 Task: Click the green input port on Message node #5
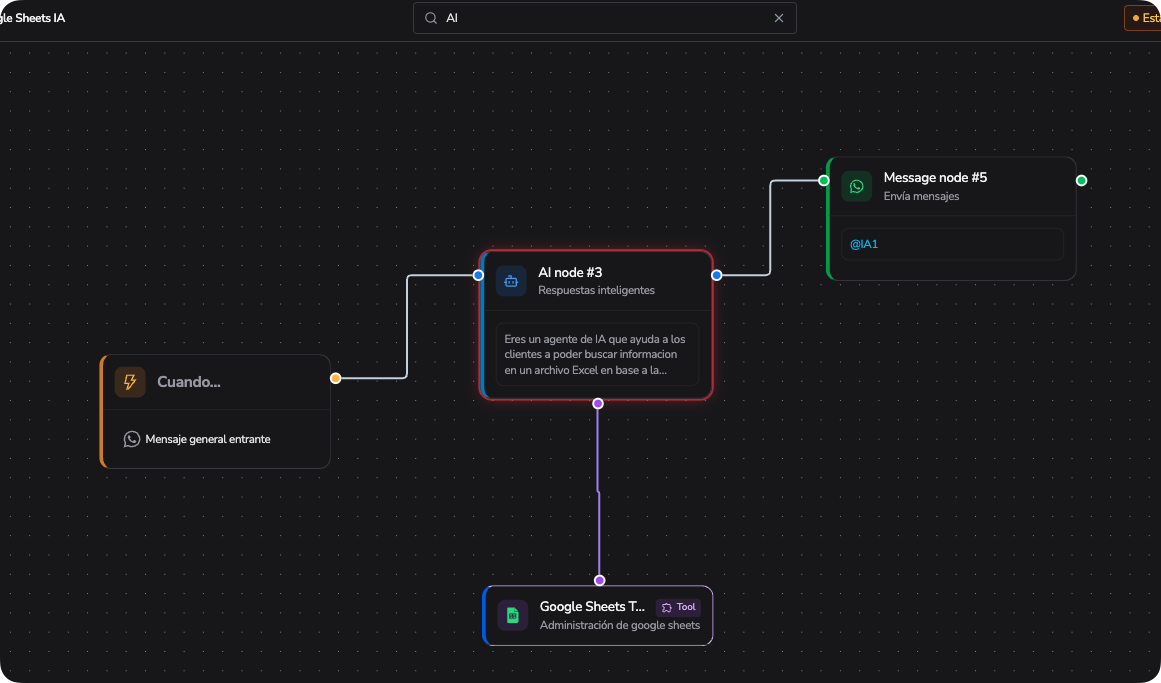coord(823,181)
